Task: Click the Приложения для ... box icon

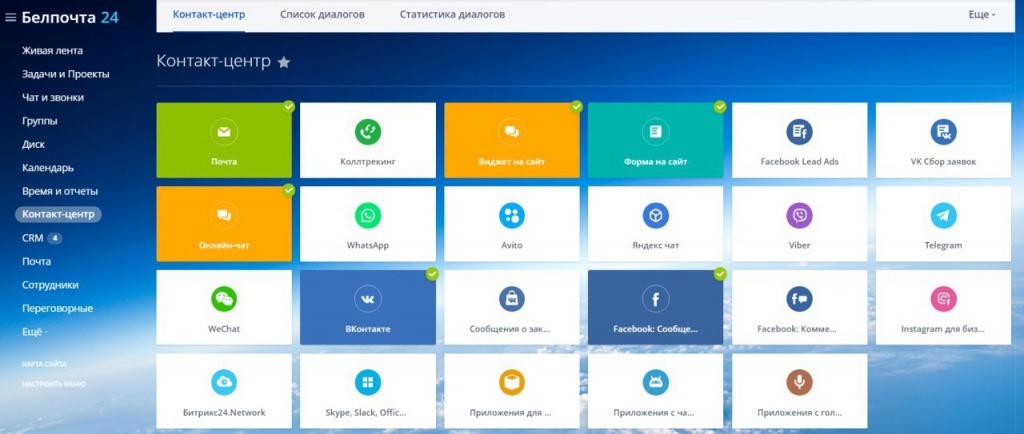Action: pyautogui.click(x=511, y=382)
